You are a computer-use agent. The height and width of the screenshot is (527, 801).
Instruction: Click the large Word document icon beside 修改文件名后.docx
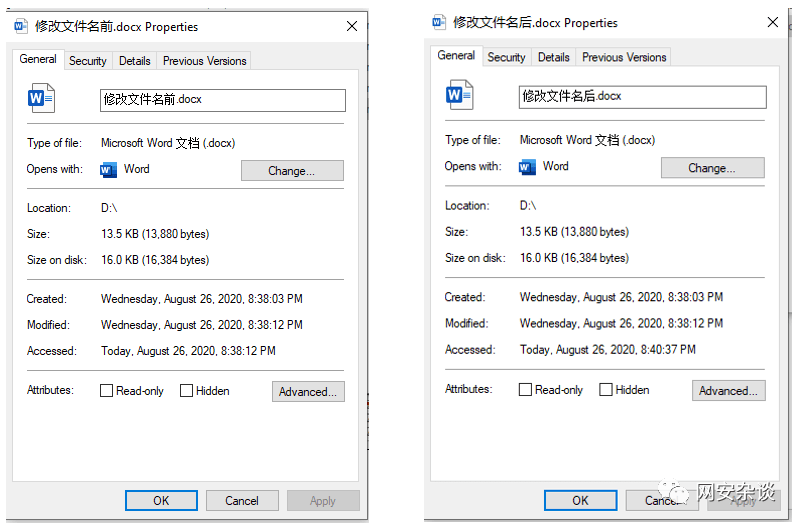(x=460, y=94)
